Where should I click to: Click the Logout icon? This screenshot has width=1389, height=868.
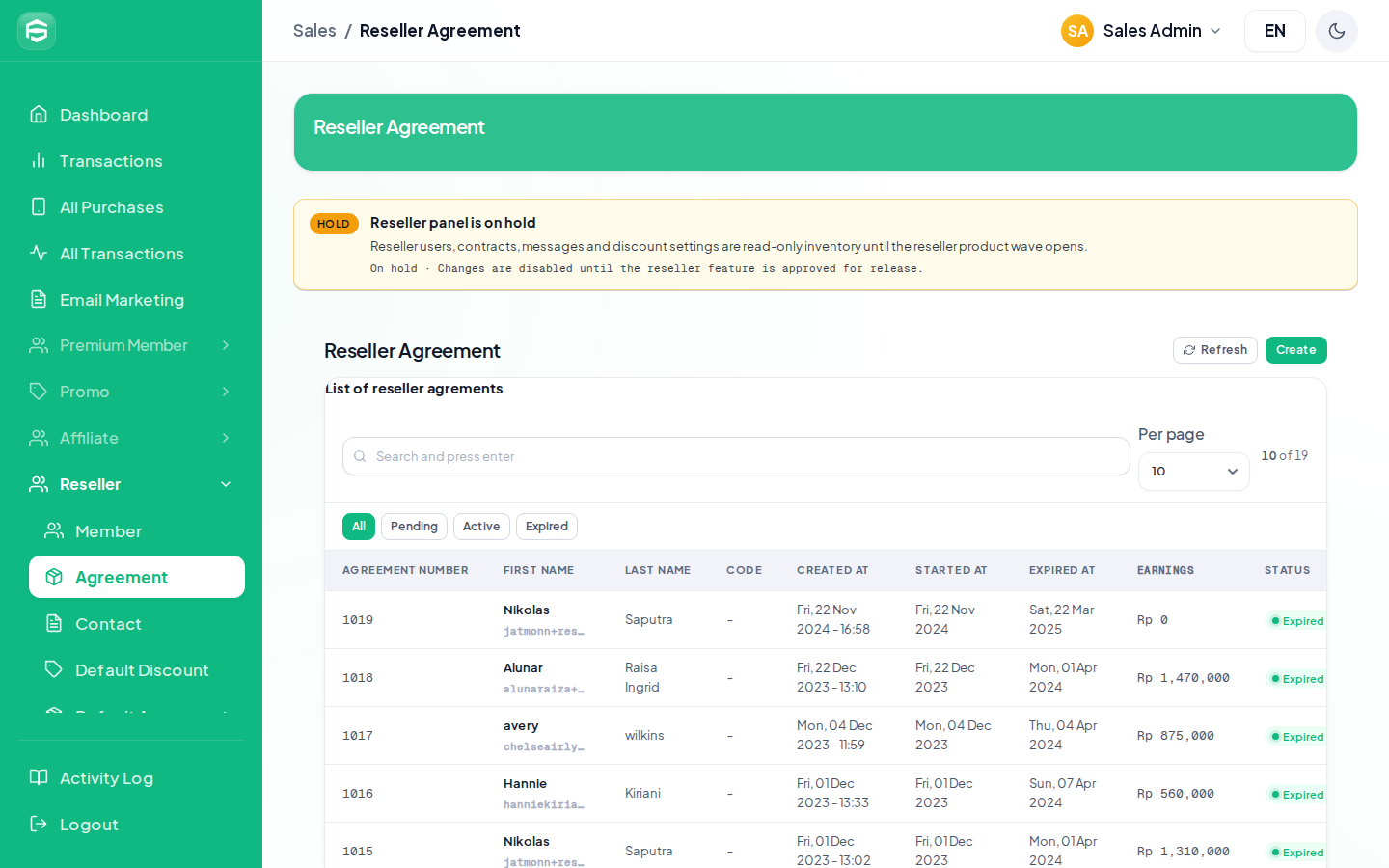[39, 824]
